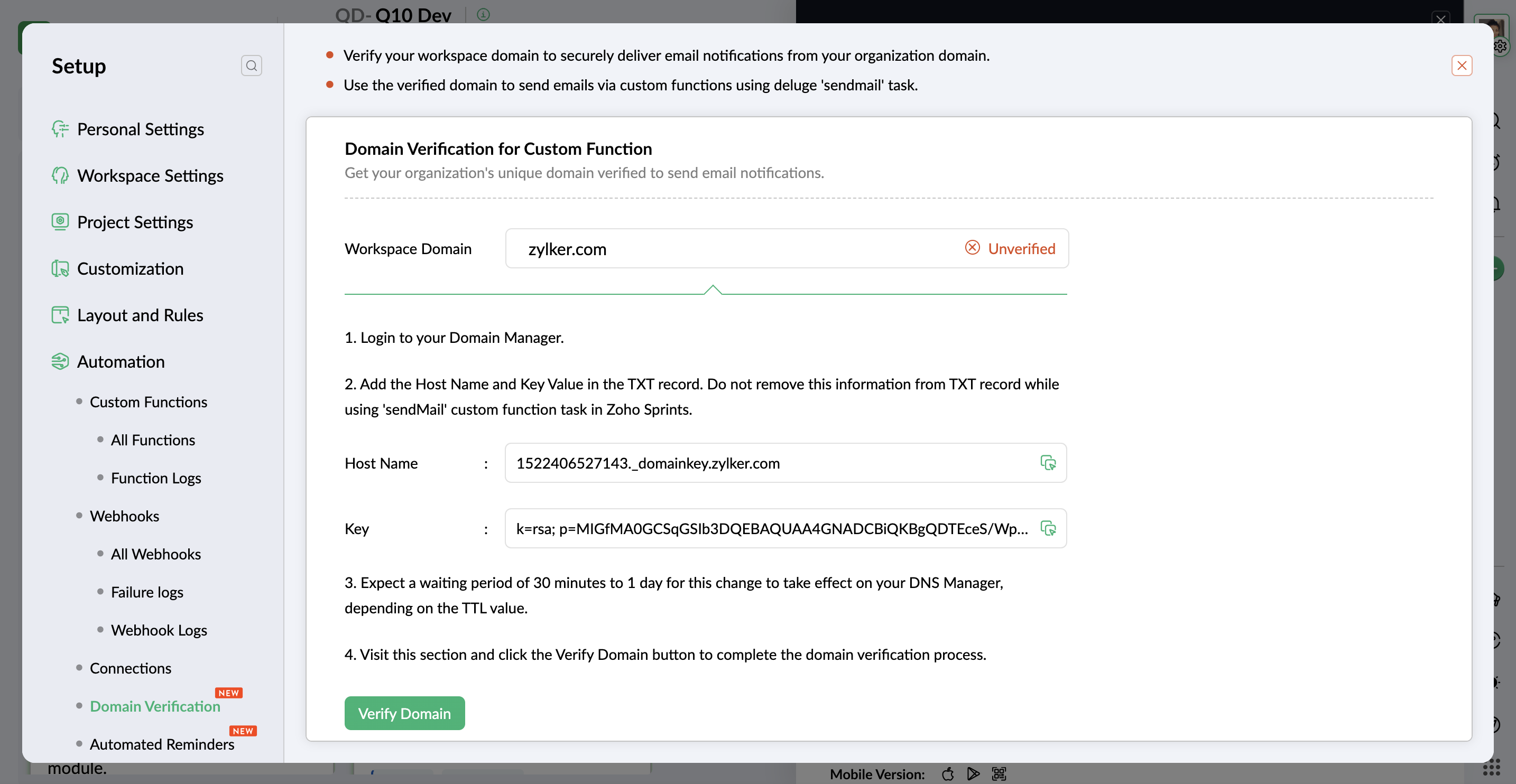The height and width of the screenshot is (784, 1516).
Task: Click the Setup title
Action: [x=79, y=66]
